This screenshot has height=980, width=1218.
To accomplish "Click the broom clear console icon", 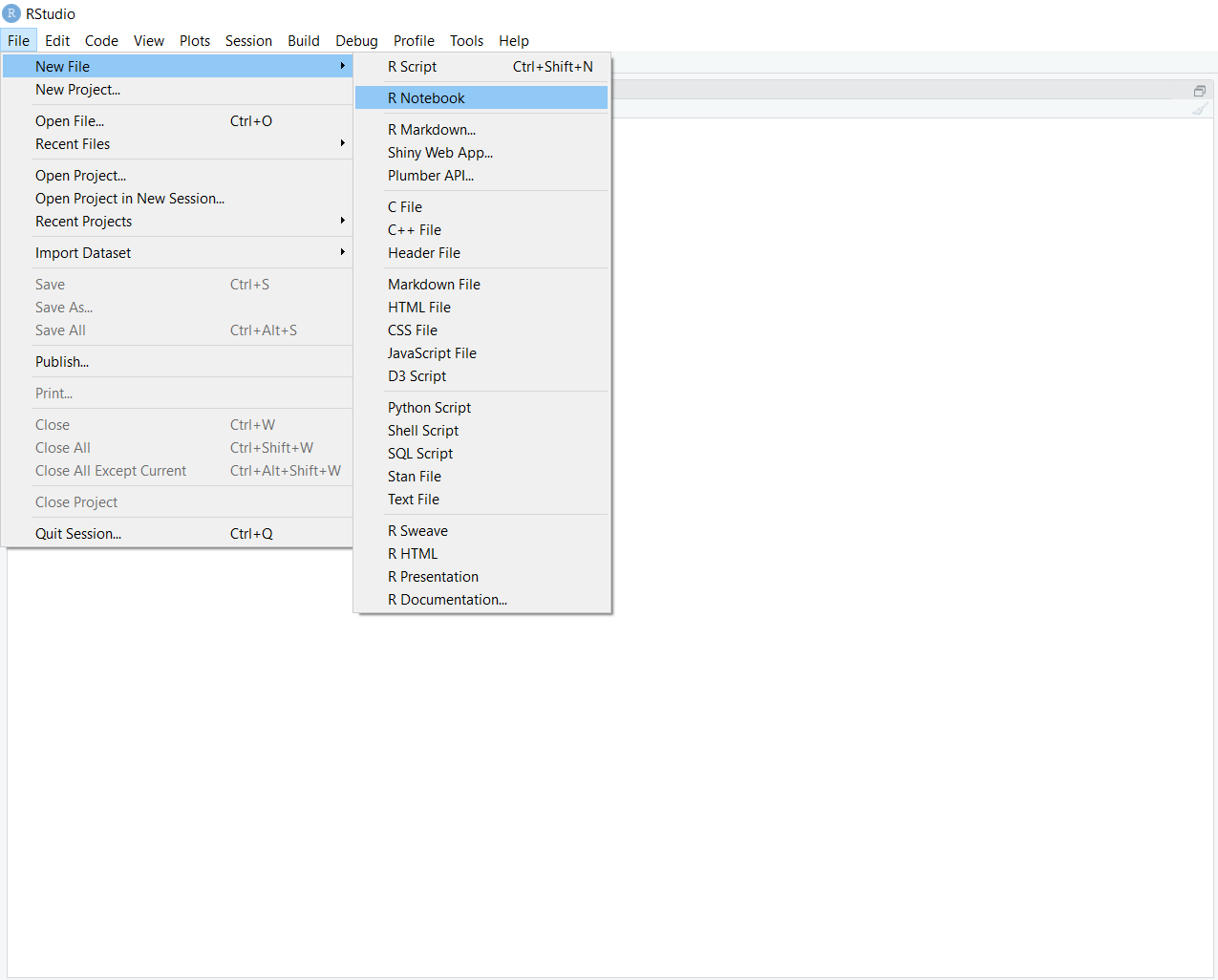I will tap(1200, 109).
